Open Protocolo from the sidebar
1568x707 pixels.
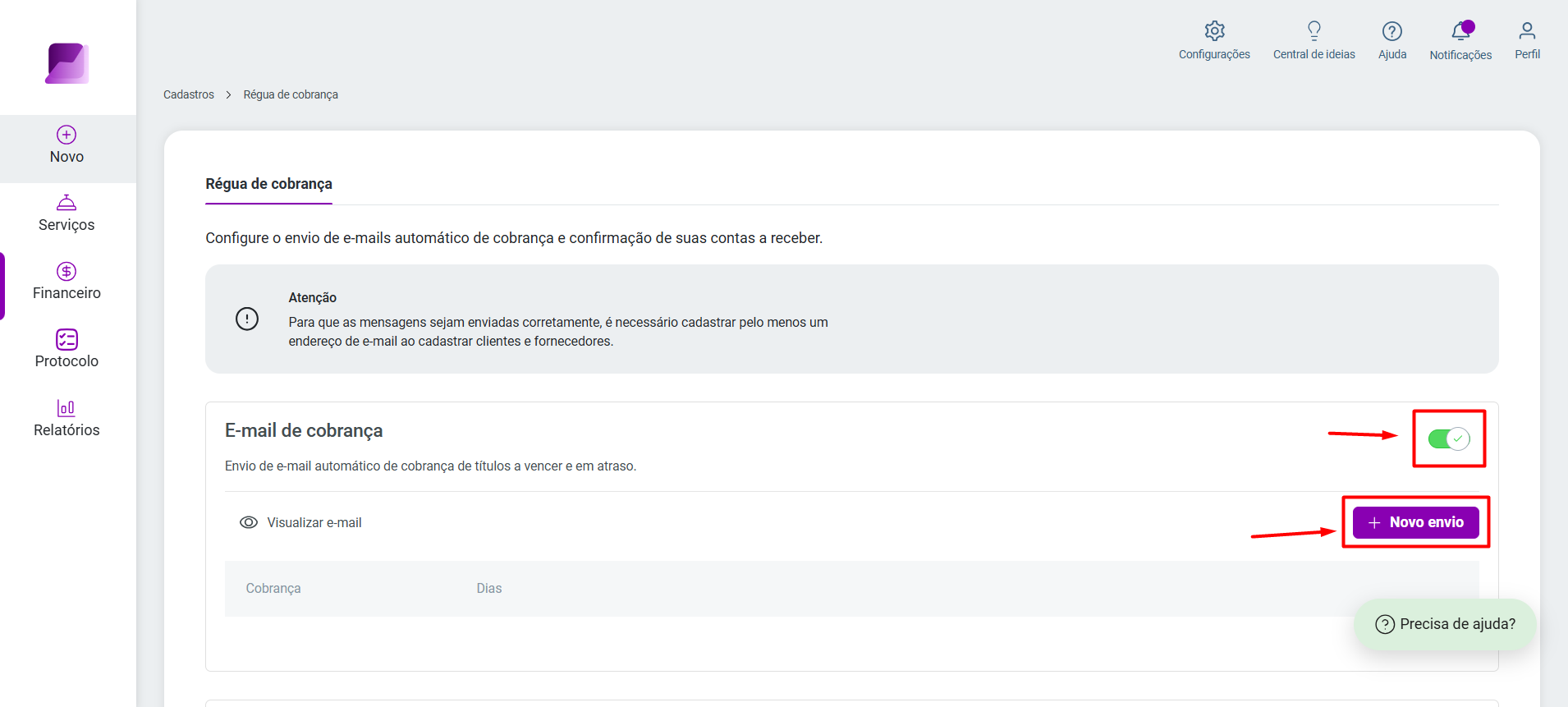coord(66,350)
